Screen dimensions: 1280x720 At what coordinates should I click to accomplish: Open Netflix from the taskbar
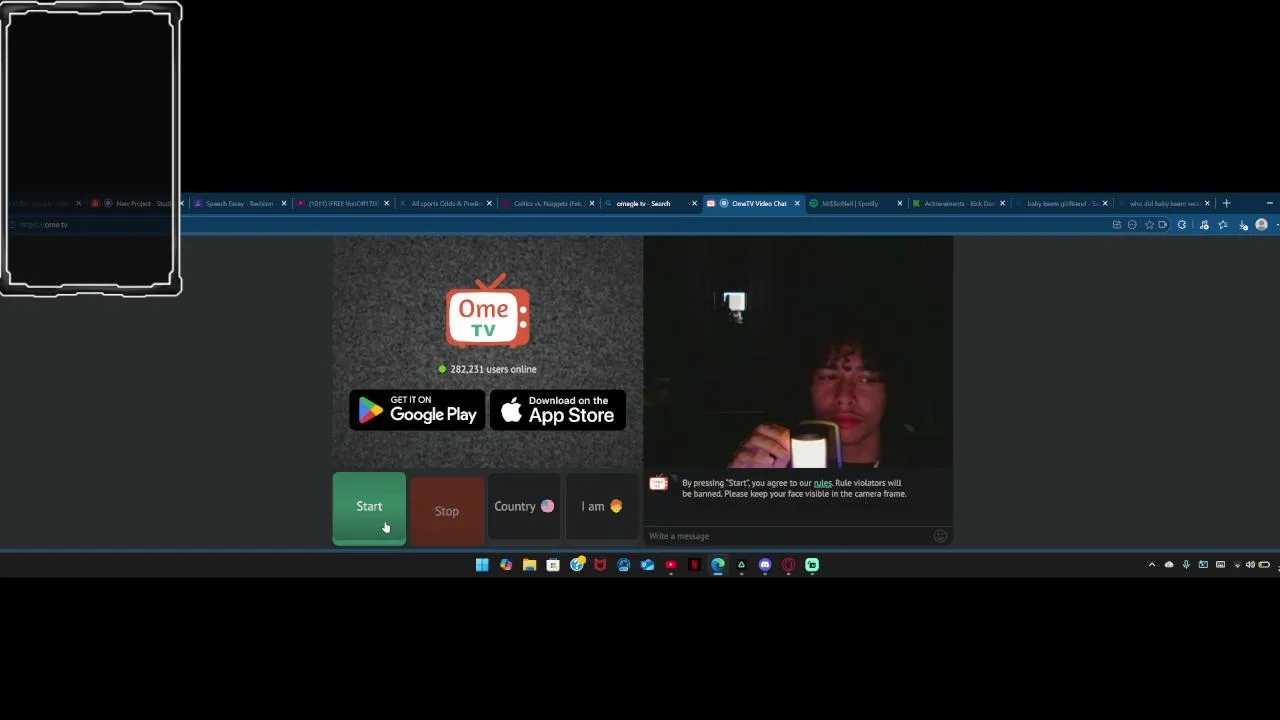pos(694,565)
